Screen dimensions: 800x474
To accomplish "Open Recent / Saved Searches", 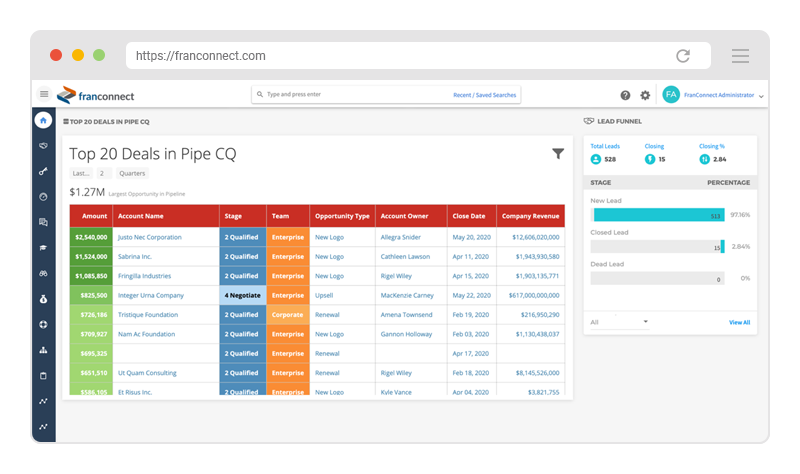I will click(485, 95).
